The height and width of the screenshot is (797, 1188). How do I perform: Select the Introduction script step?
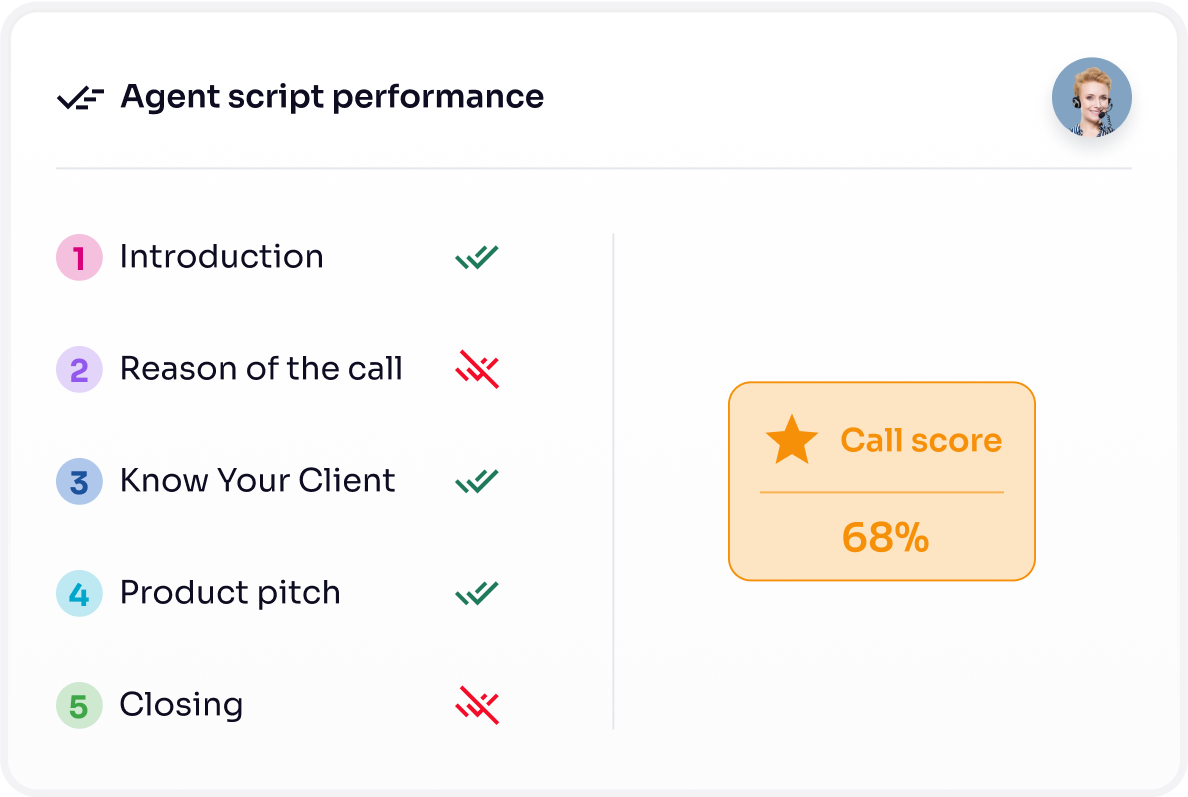[x=221, y=257]
